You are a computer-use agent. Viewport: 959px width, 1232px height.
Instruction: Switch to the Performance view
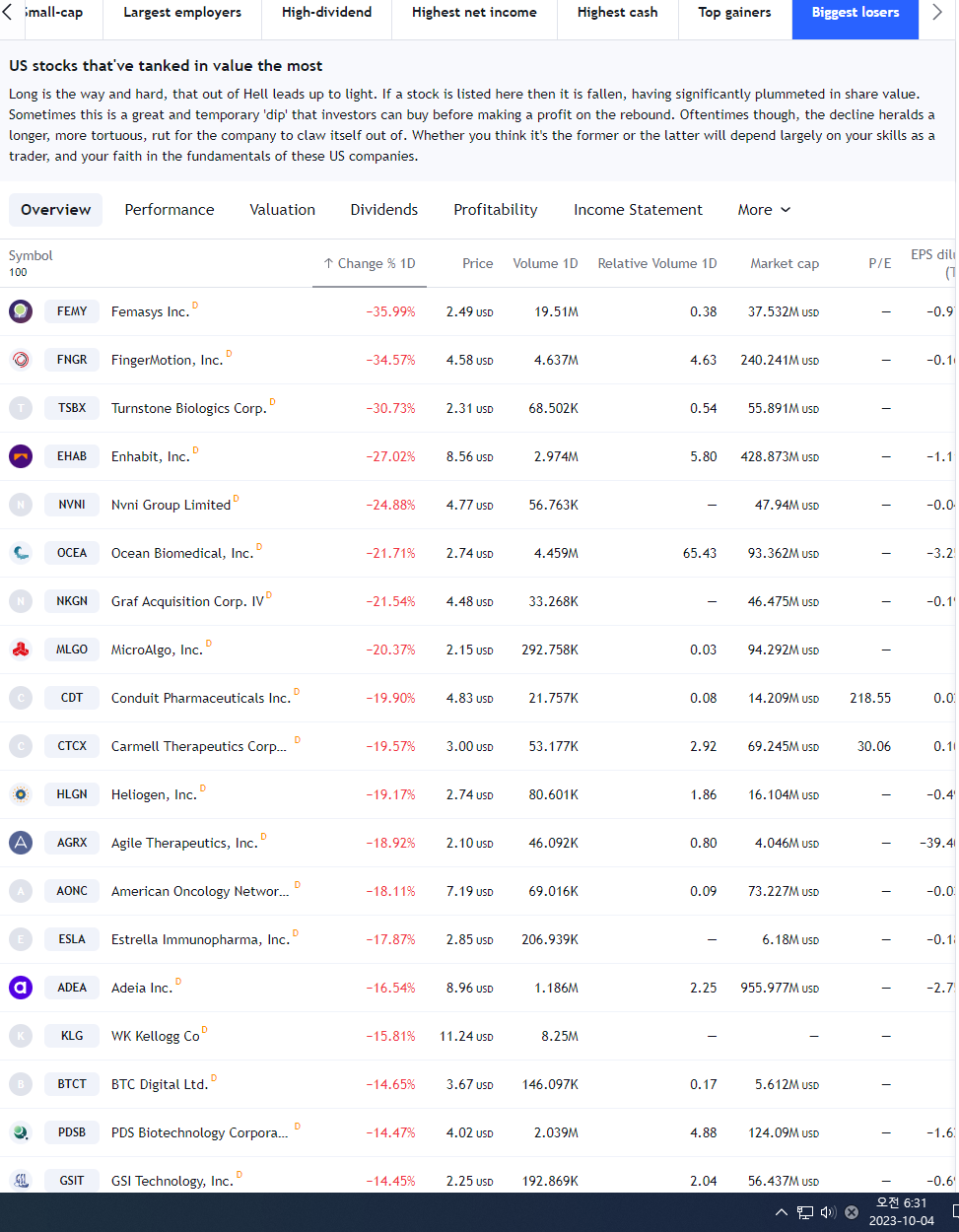tap(170, 210)
